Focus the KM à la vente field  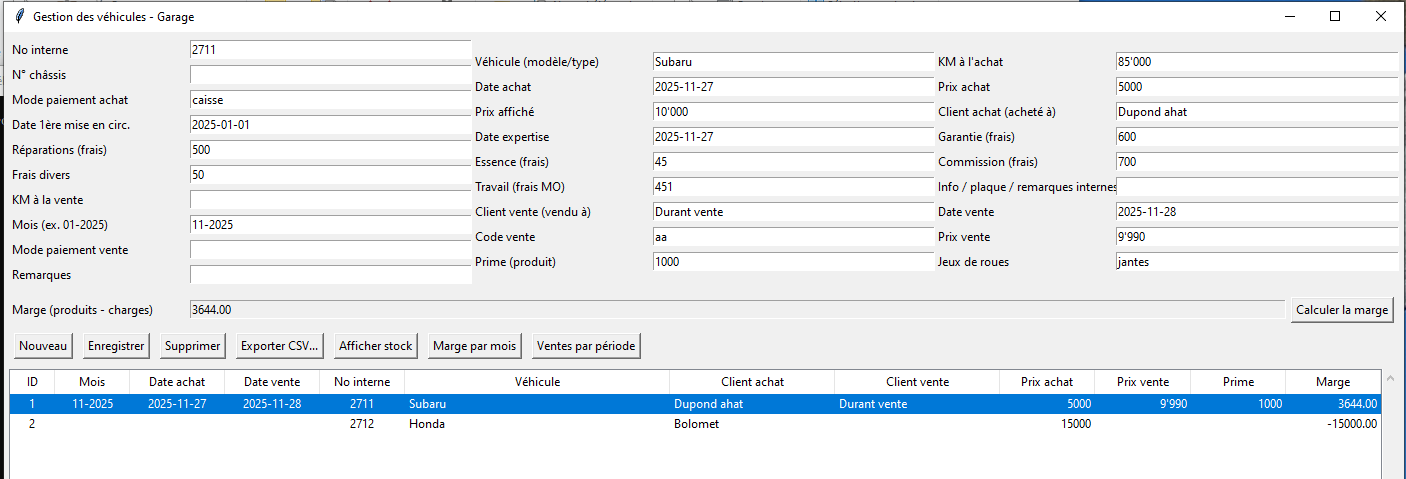click(x=330, y=200)
